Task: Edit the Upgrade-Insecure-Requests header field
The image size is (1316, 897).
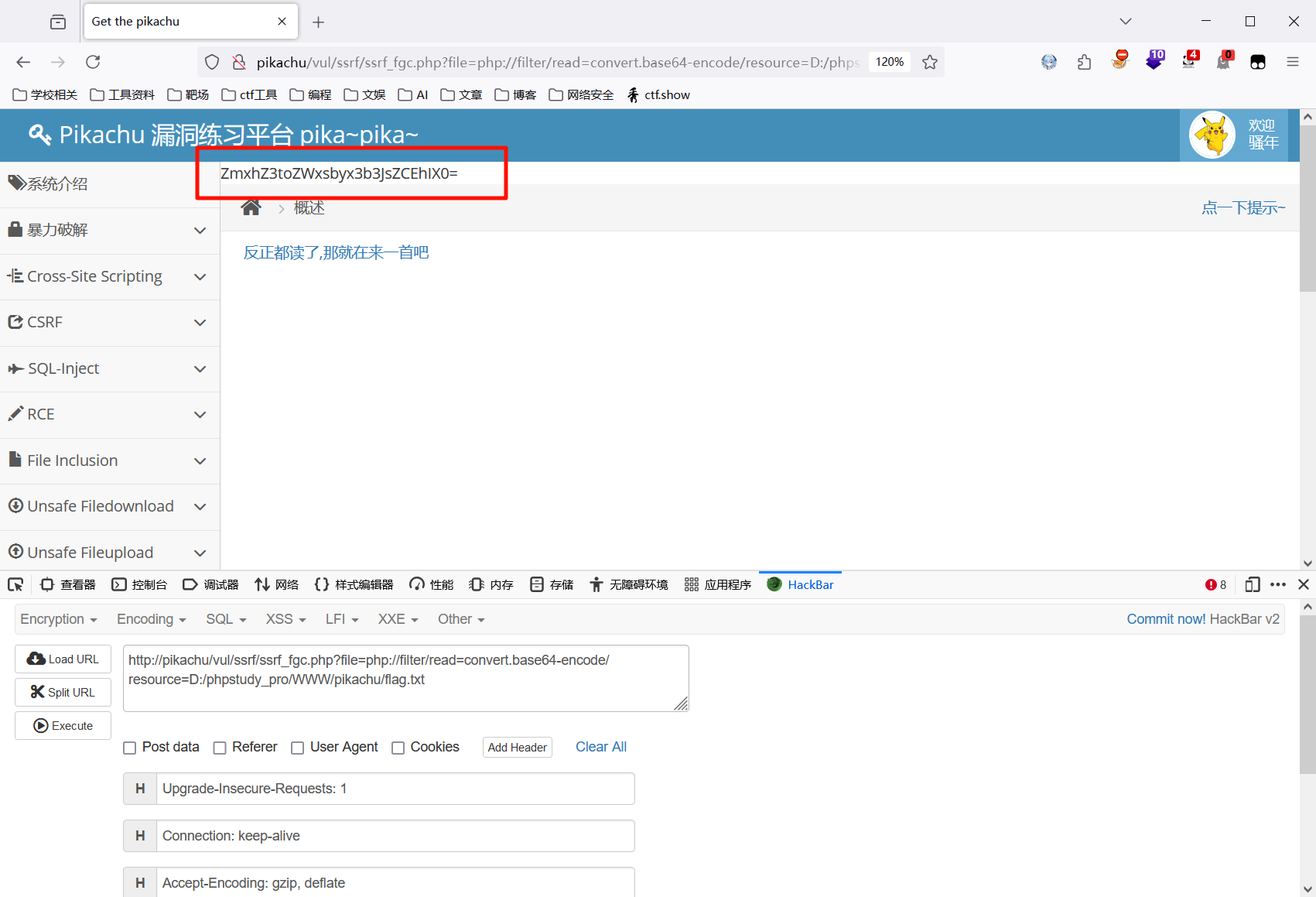Action: tap(395, 789)
